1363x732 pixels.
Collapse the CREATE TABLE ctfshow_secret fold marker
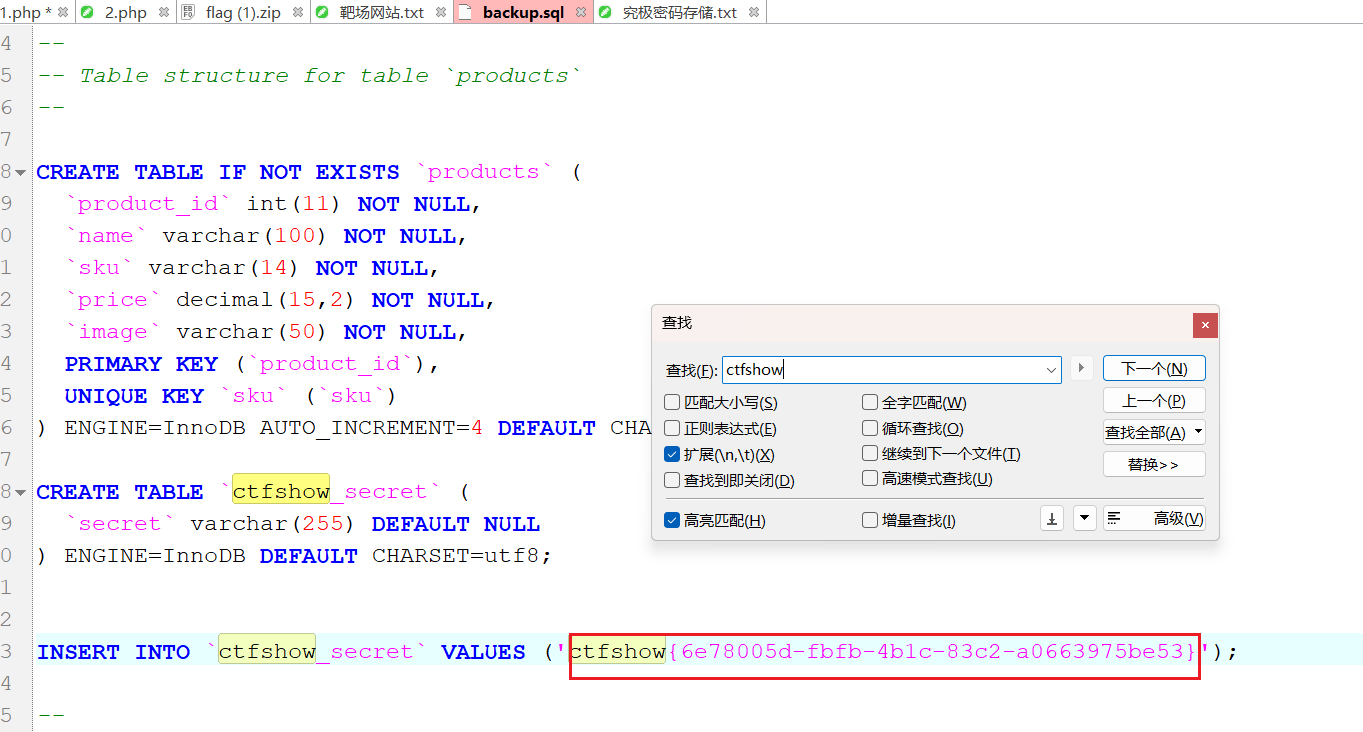[x=20, y=492]
